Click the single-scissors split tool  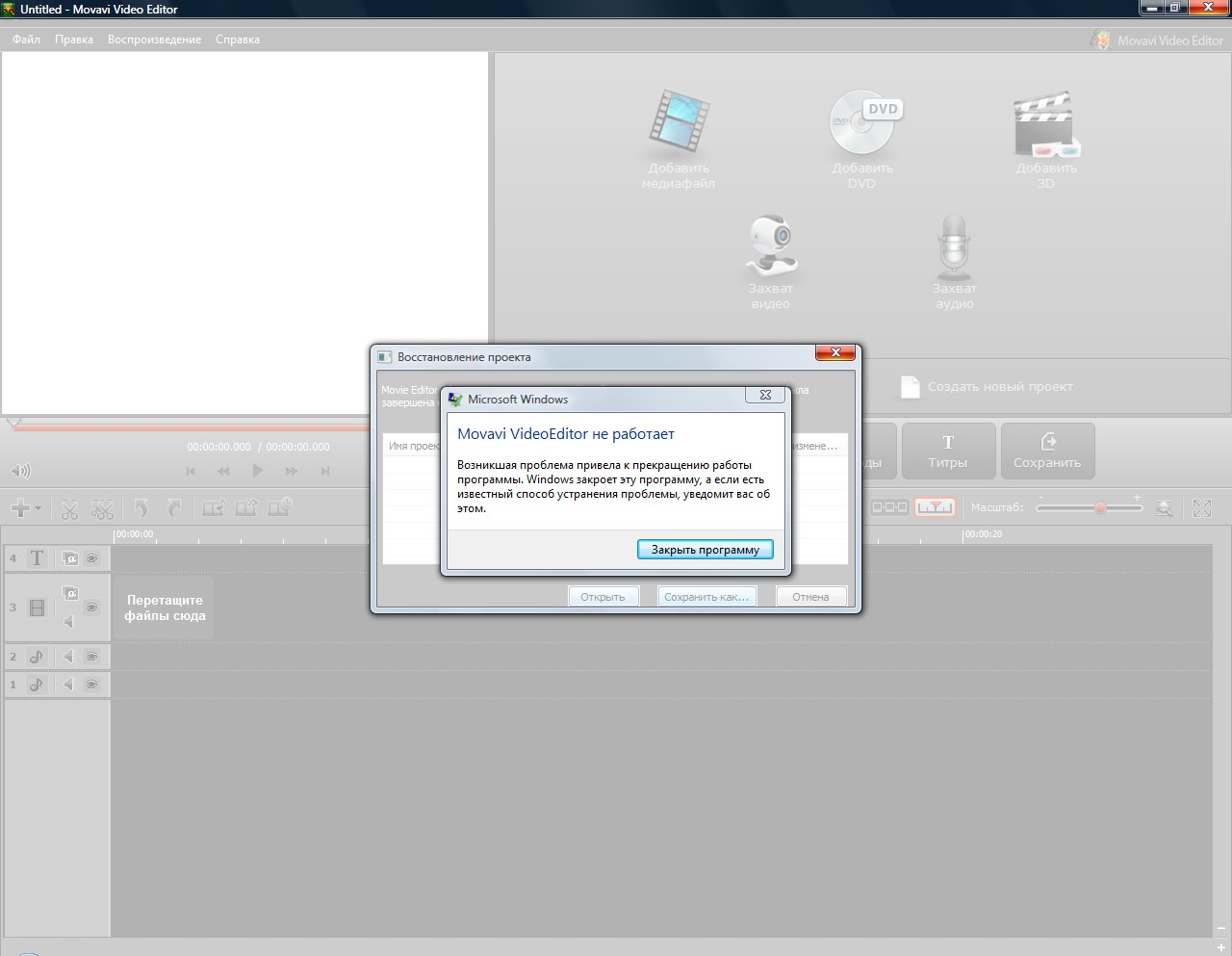69,507
